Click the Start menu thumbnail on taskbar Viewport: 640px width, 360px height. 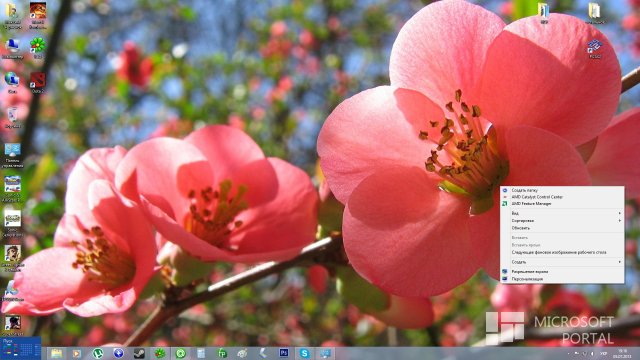(x=20, y=348)
